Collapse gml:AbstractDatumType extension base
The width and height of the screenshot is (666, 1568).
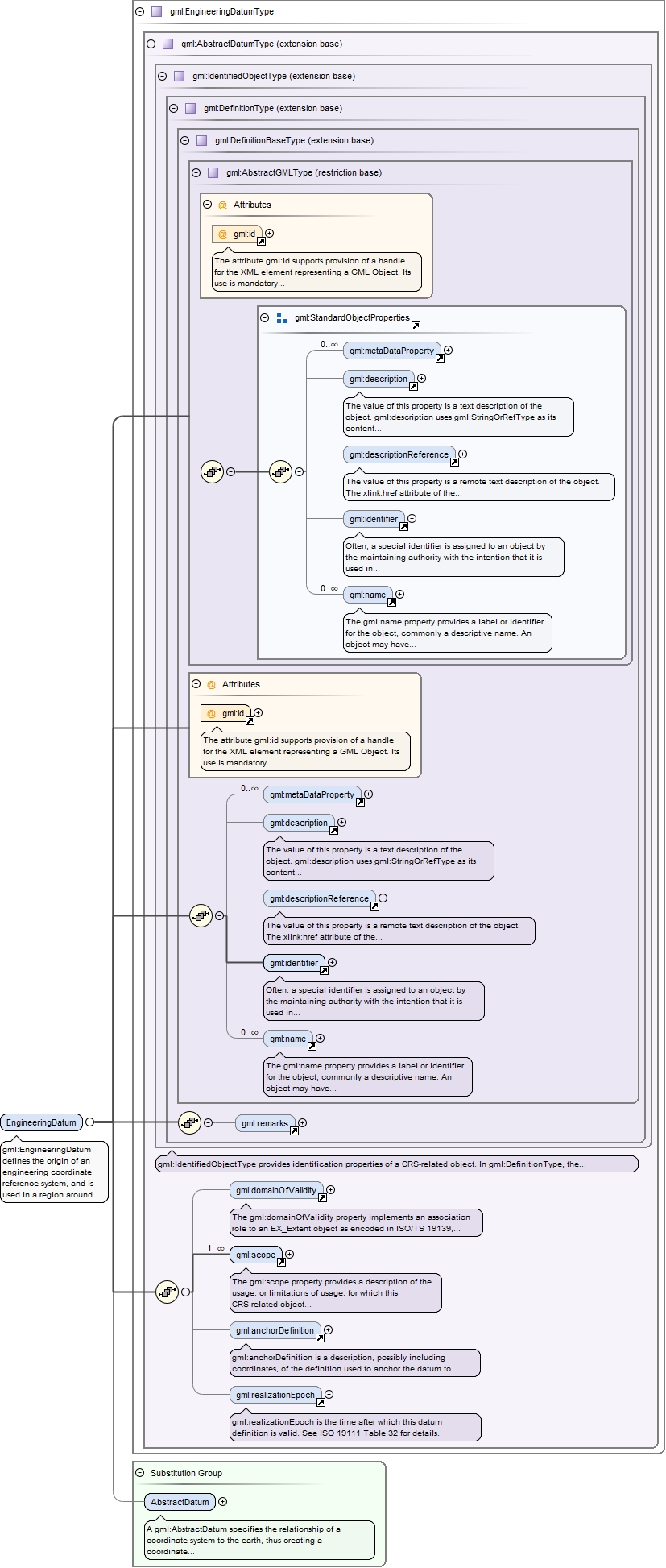151,44
